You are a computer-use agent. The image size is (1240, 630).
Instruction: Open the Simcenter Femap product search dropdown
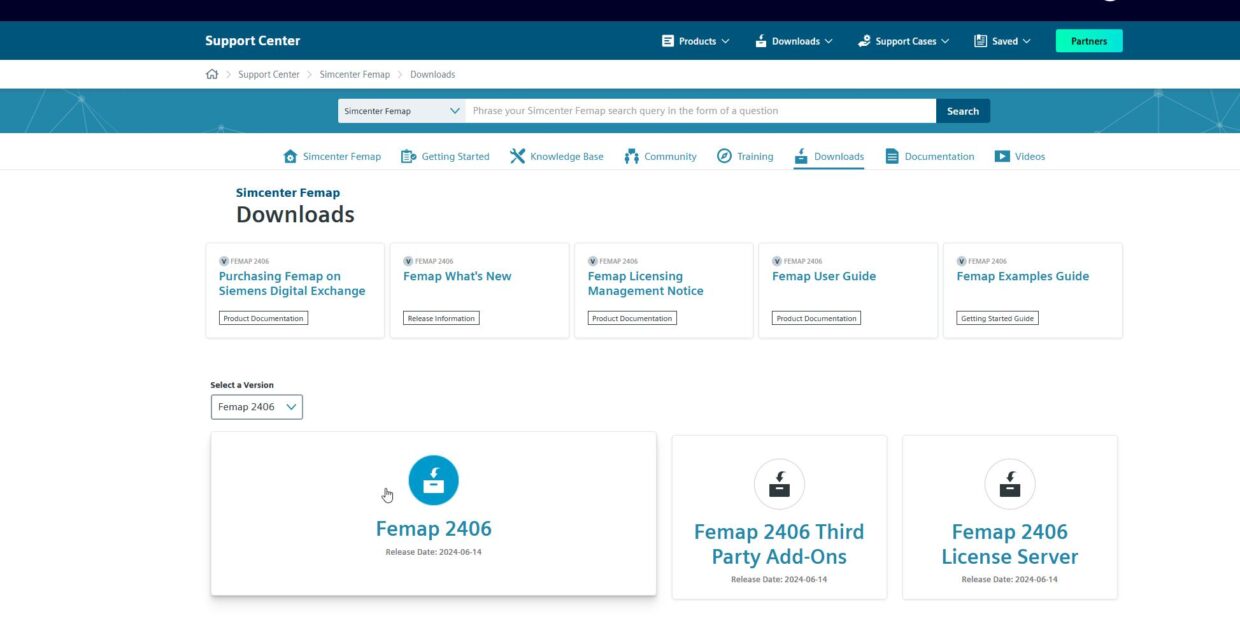point(401,111)
